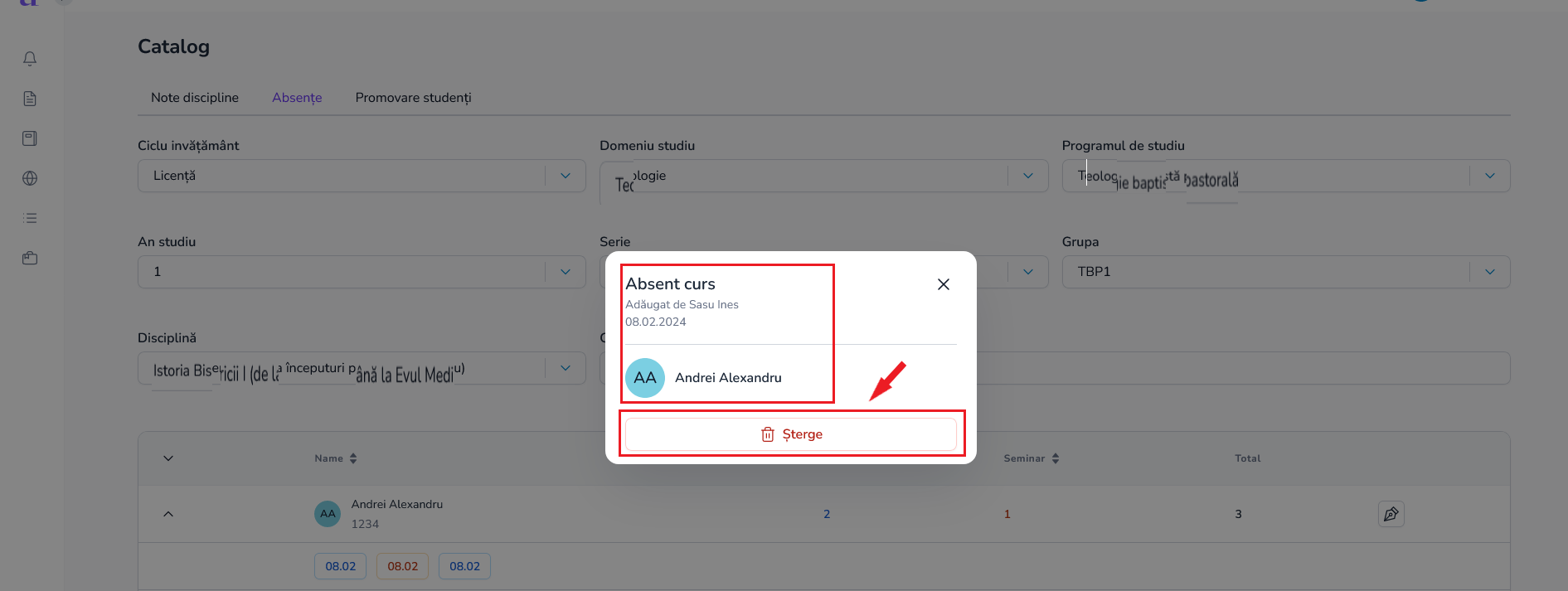Click the Adăugat de Sasu Ines text
The width and height of the screenshot is (1568, 591).
[682, 304]
